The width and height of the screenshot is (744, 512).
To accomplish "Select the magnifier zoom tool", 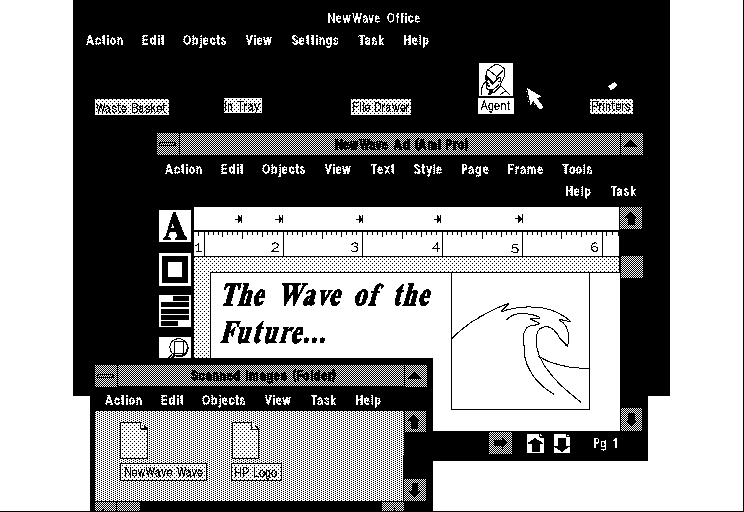I will pyautogui.click(x=176, y=347).
